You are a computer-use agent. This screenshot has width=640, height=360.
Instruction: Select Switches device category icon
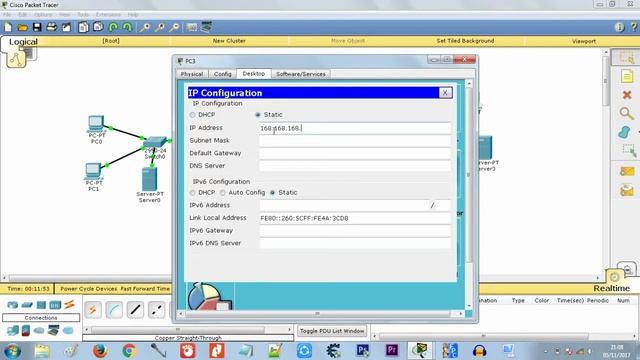point(27,305)
